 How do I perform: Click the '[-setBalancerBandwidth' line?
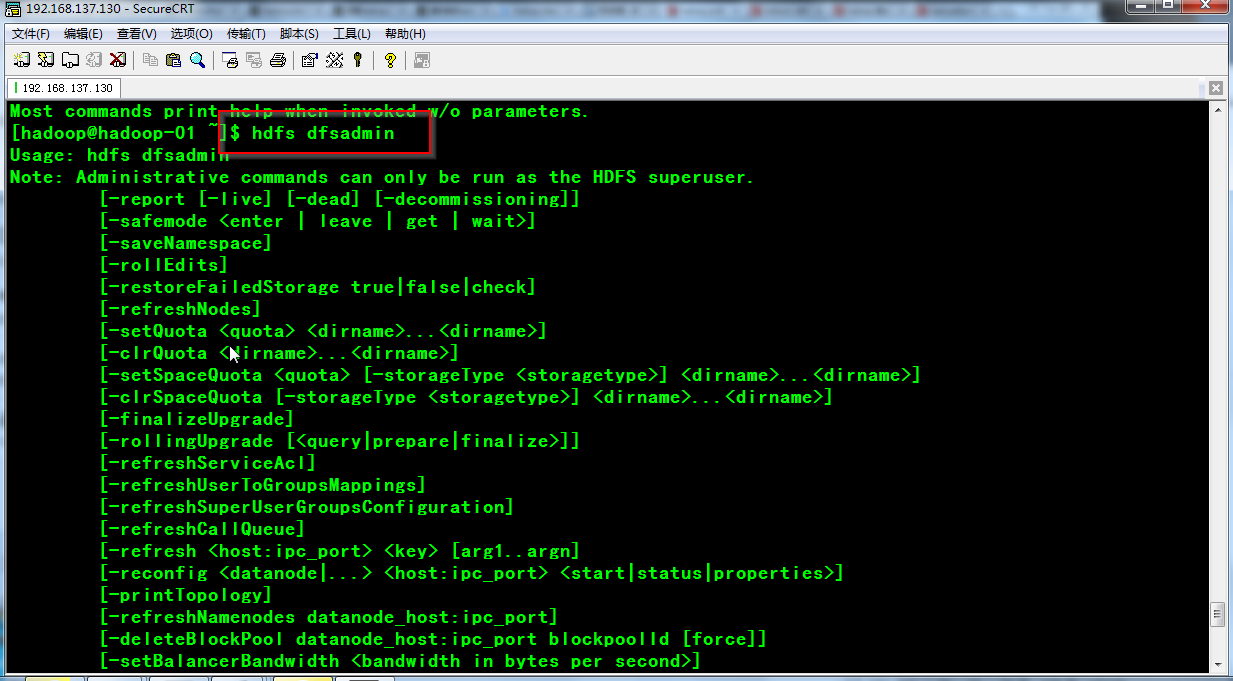coord(400,661)
